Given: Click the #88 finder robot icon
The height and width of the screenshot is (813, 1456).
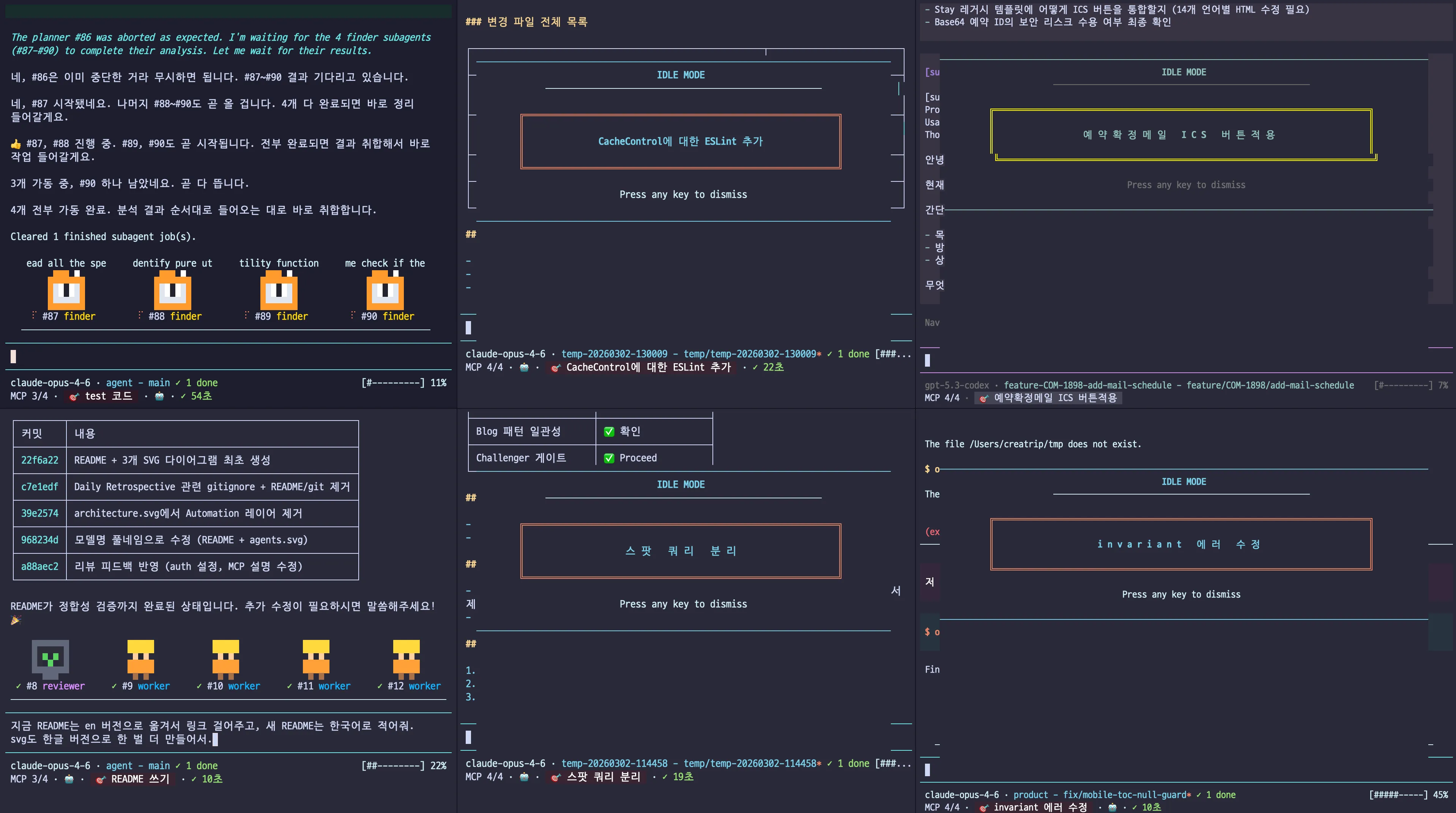Looking at the screenshot, I should click(172, 290).
